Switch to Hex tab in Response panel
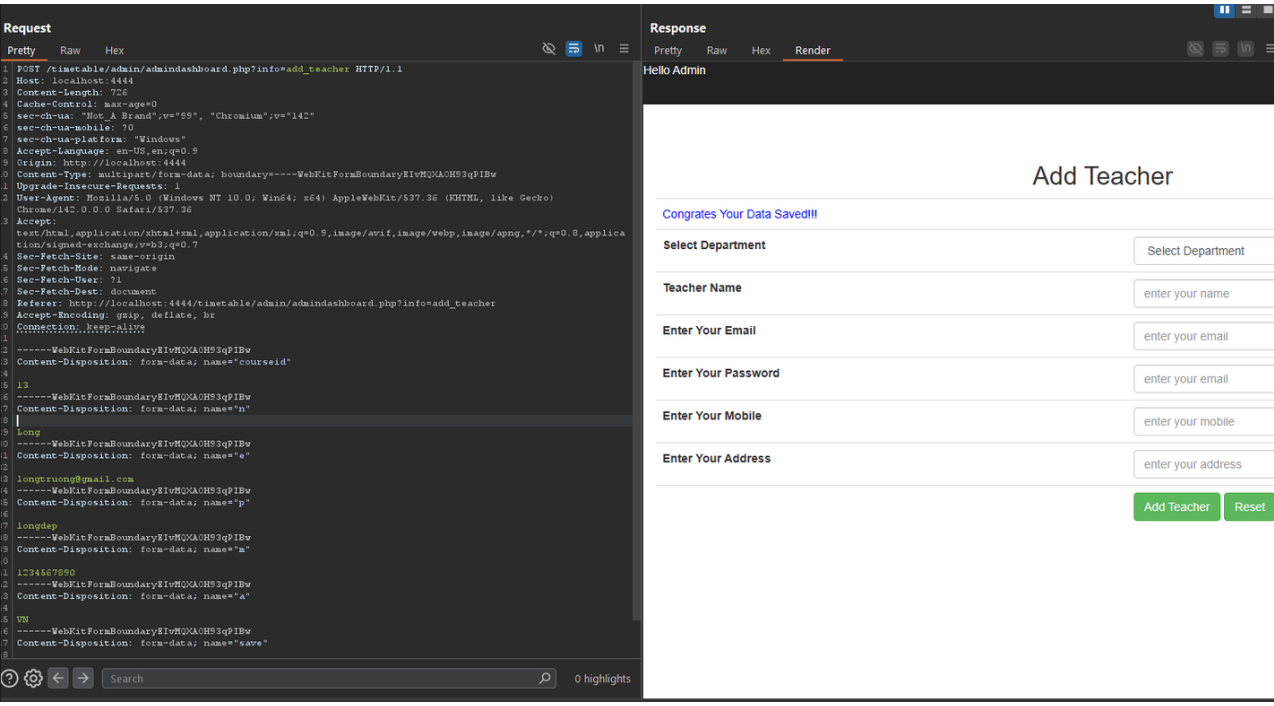 point(761,50)
